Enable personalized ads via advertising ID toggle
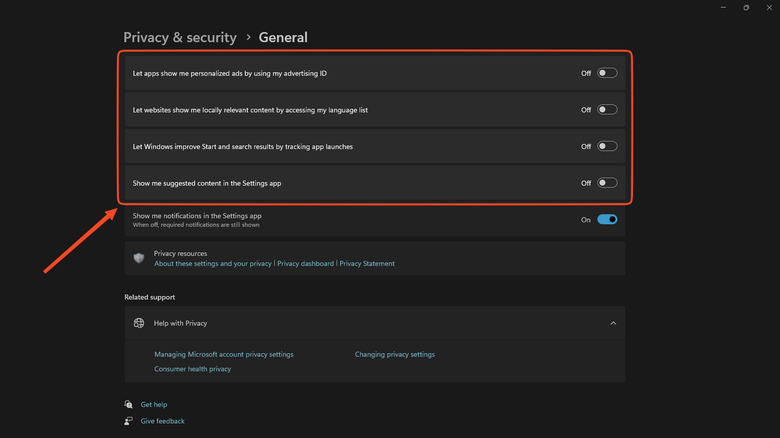 pos(607,73)
